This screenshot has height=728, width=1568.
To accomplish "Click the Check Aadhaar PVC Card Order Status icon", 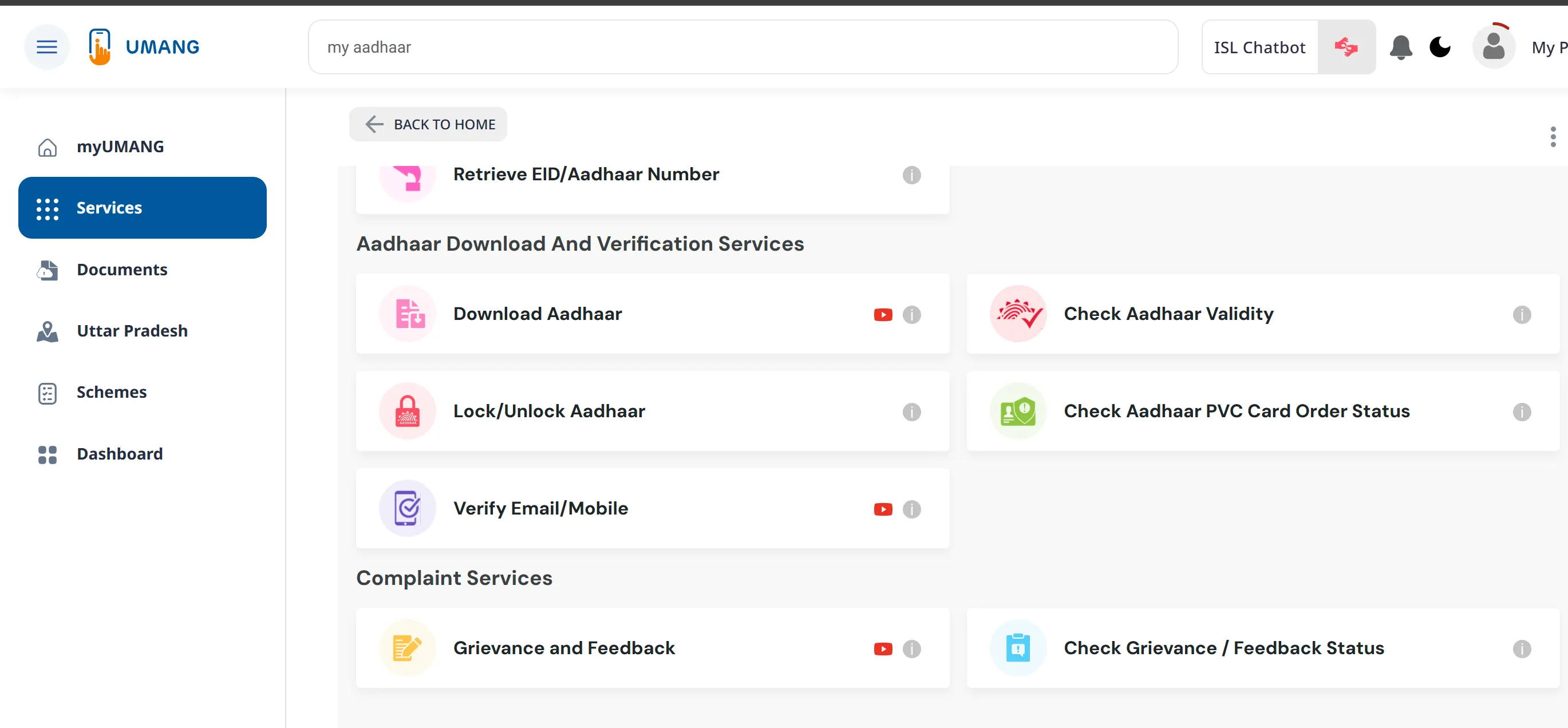I will 1018,412.
